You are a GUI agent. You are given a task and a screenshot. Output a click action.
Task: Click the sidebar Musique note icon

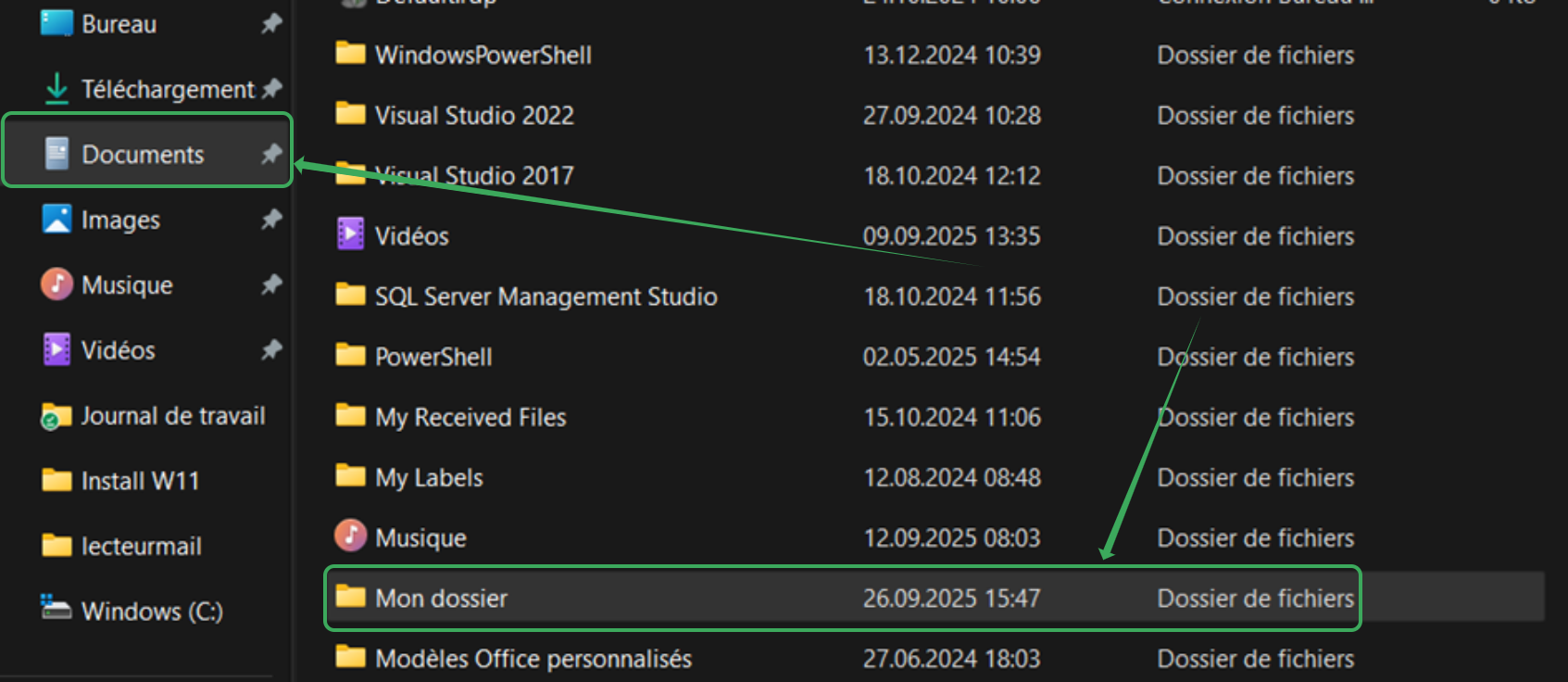pyautogui.click(x=56, y=284)
